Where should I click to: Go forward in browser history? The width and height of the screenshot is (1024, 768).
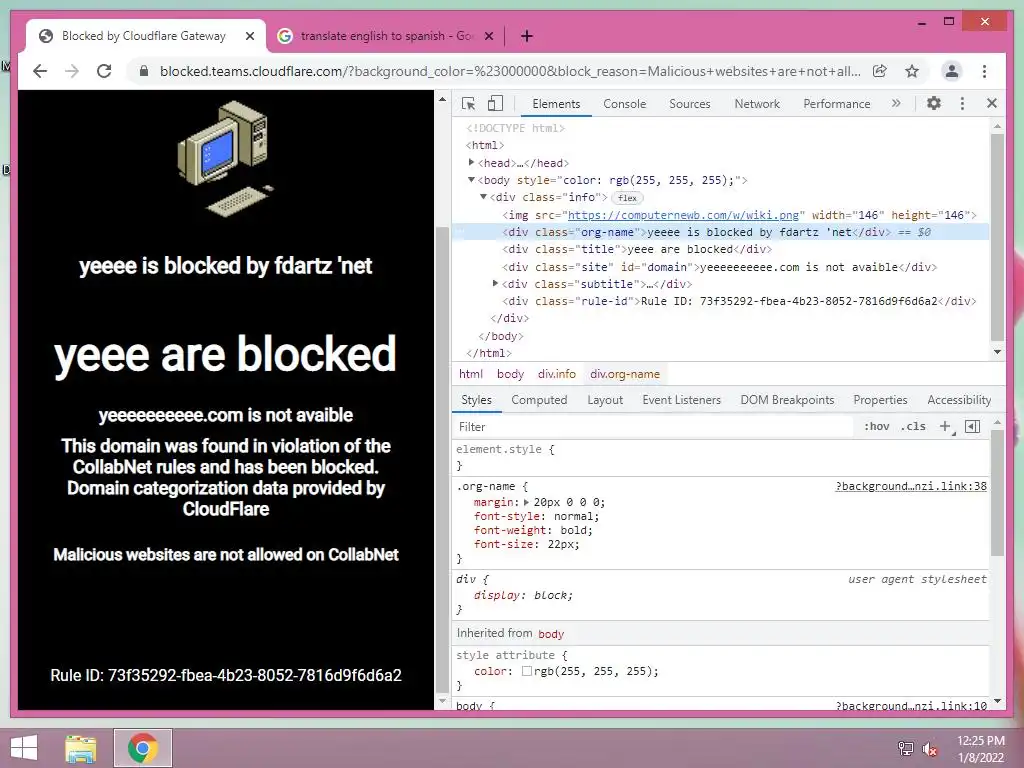(72, 71)
